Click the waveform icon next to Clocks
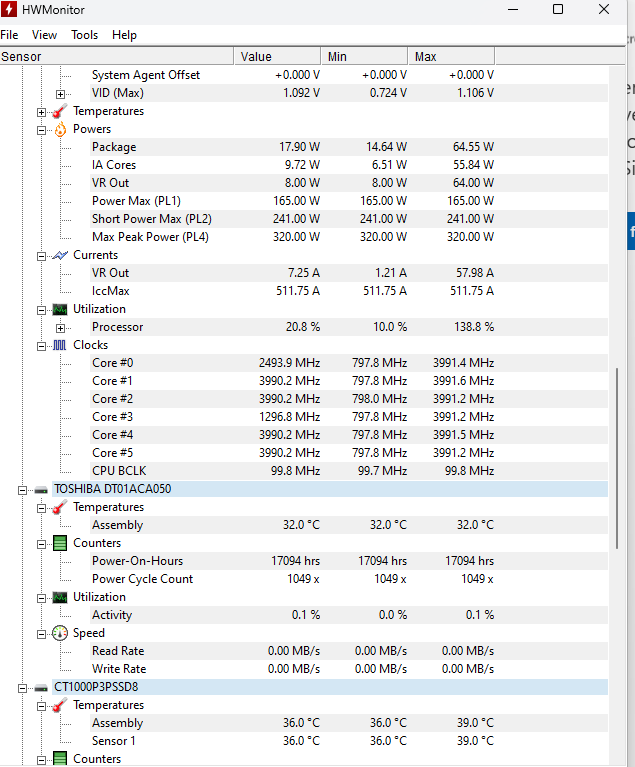Screen dimensions: 635x767 [60, 345]
